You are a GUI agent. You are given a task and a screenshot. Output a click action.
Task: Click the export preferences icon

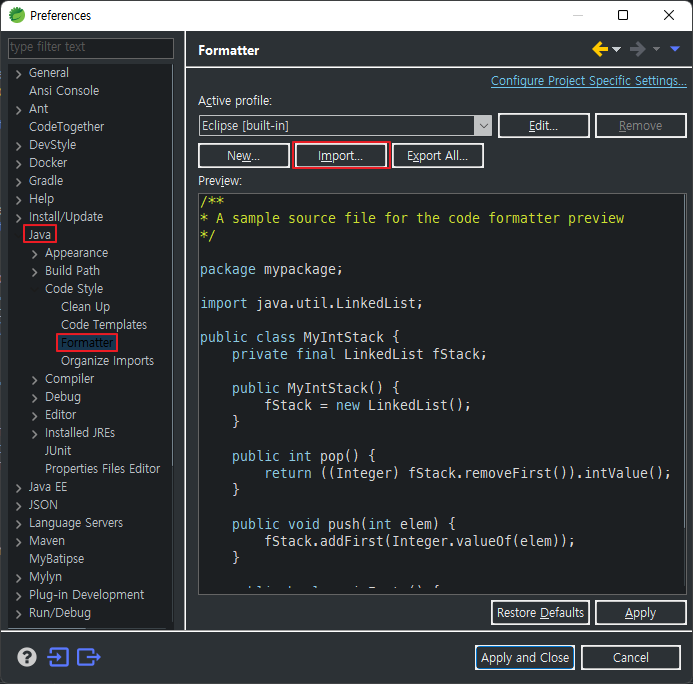pos(88,657)
